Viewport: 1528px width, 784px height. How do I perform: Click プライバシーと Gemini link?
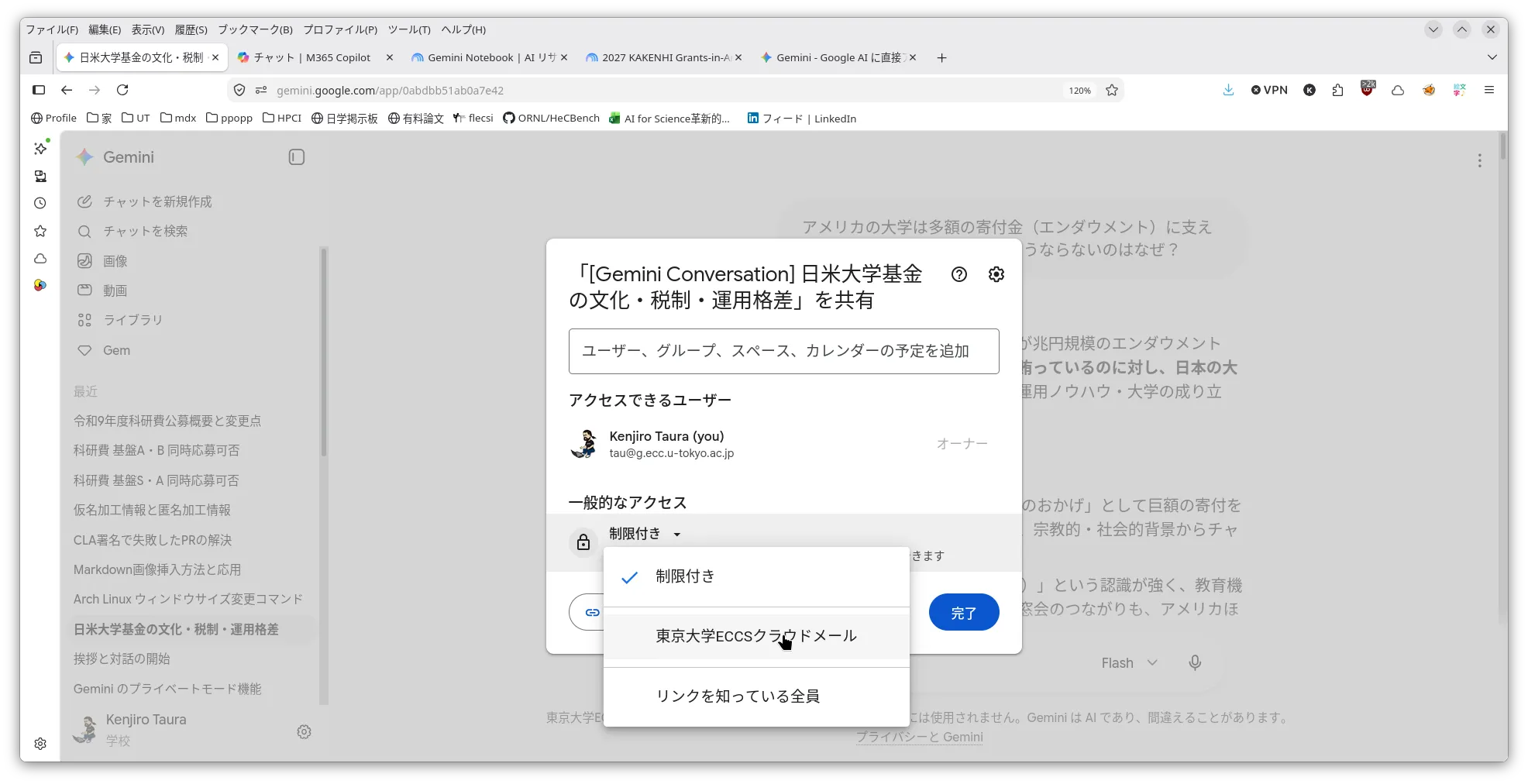919,737
